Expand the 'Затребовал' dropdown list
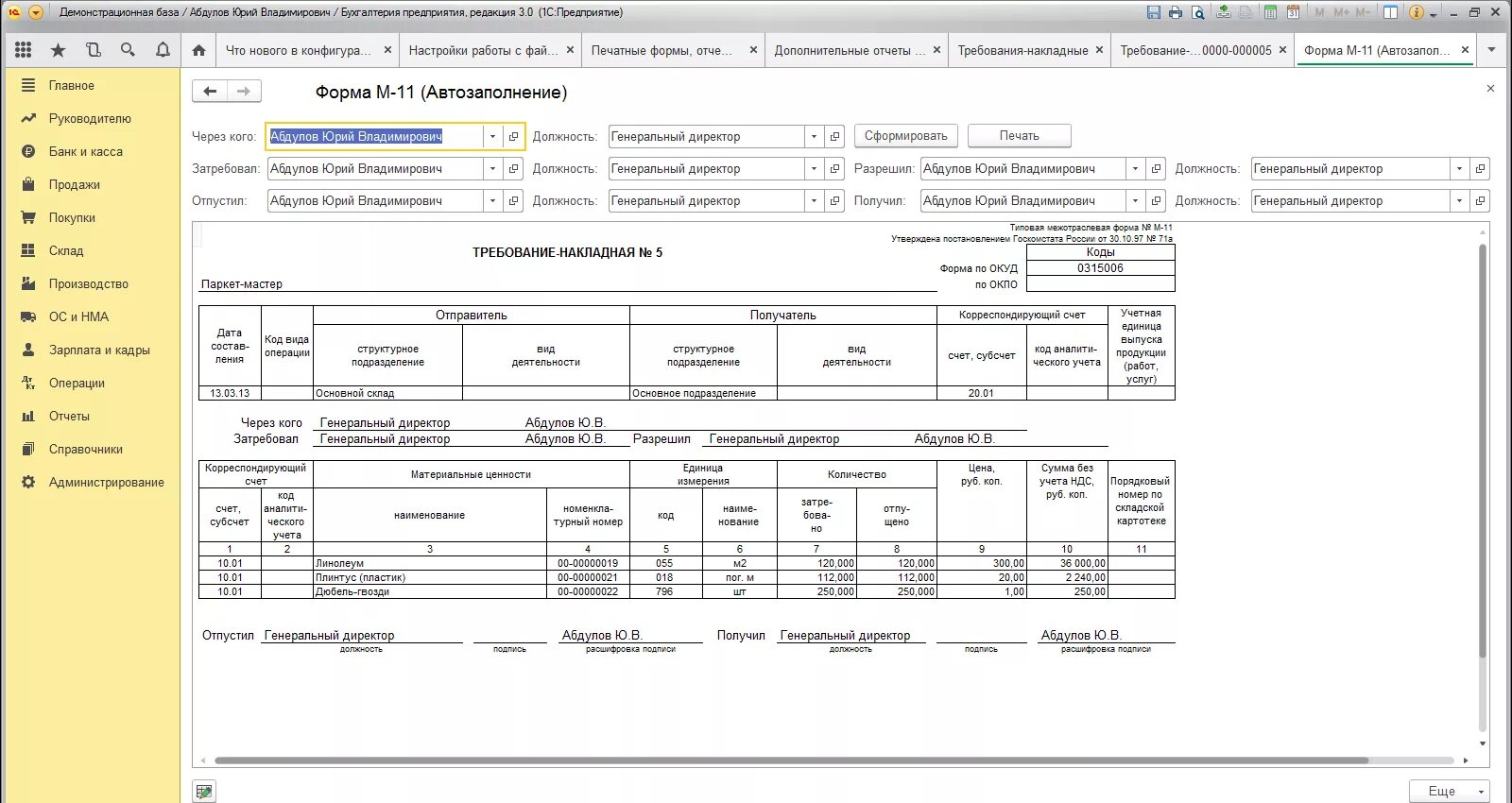Viewport: 1512px width, 803px height. point(492,169)
